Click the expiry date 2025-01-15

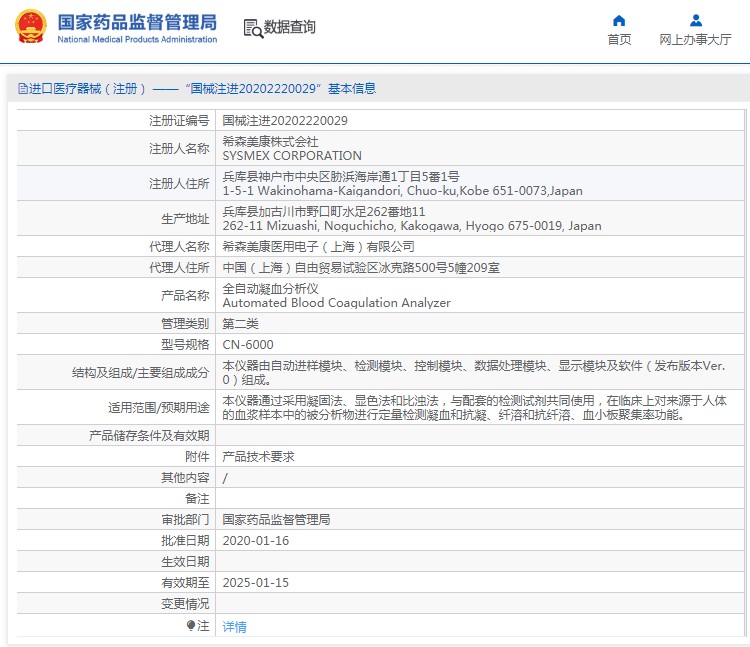[255, 582]
